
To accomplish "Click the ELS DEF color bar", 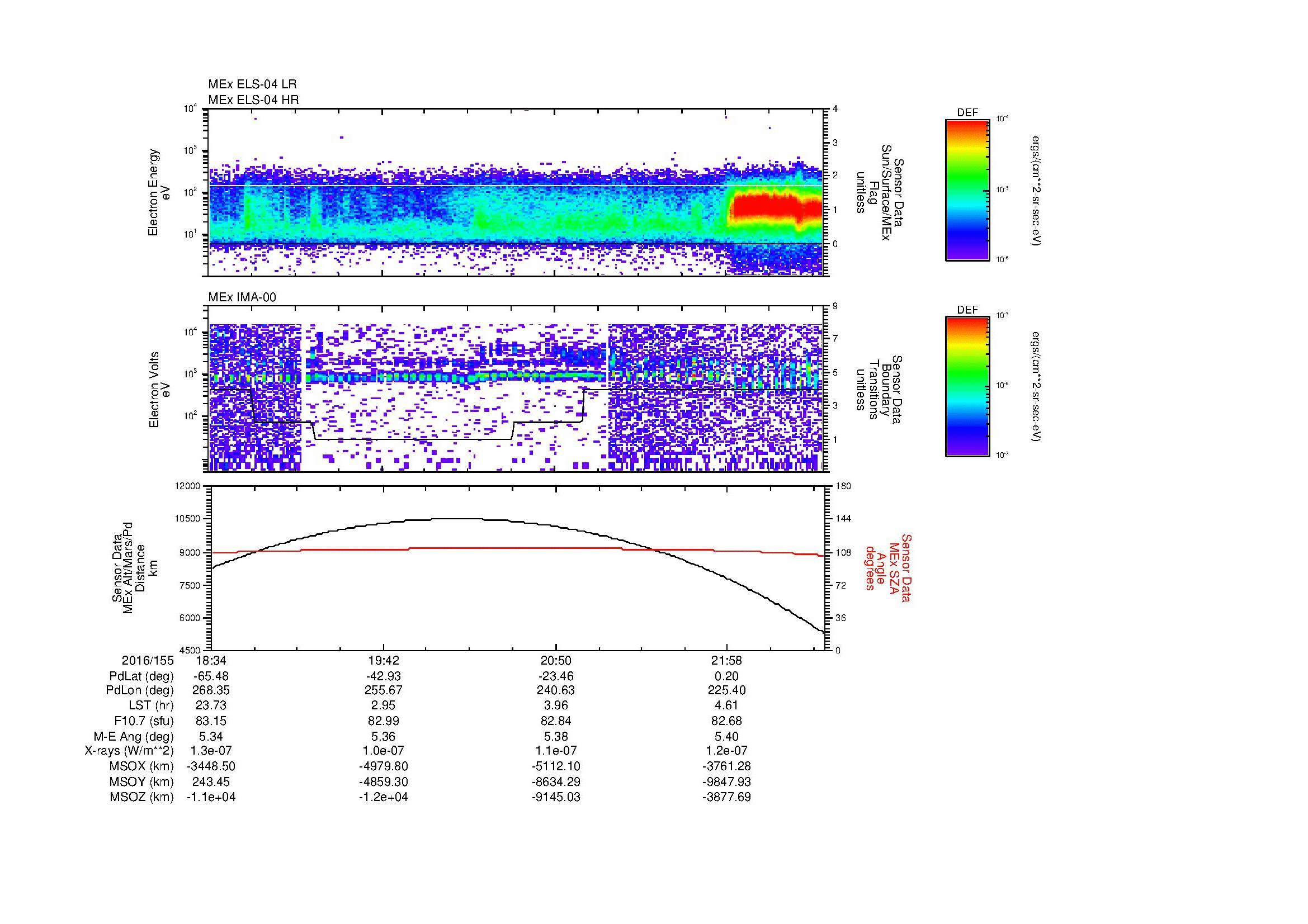I will coord(967,189).
